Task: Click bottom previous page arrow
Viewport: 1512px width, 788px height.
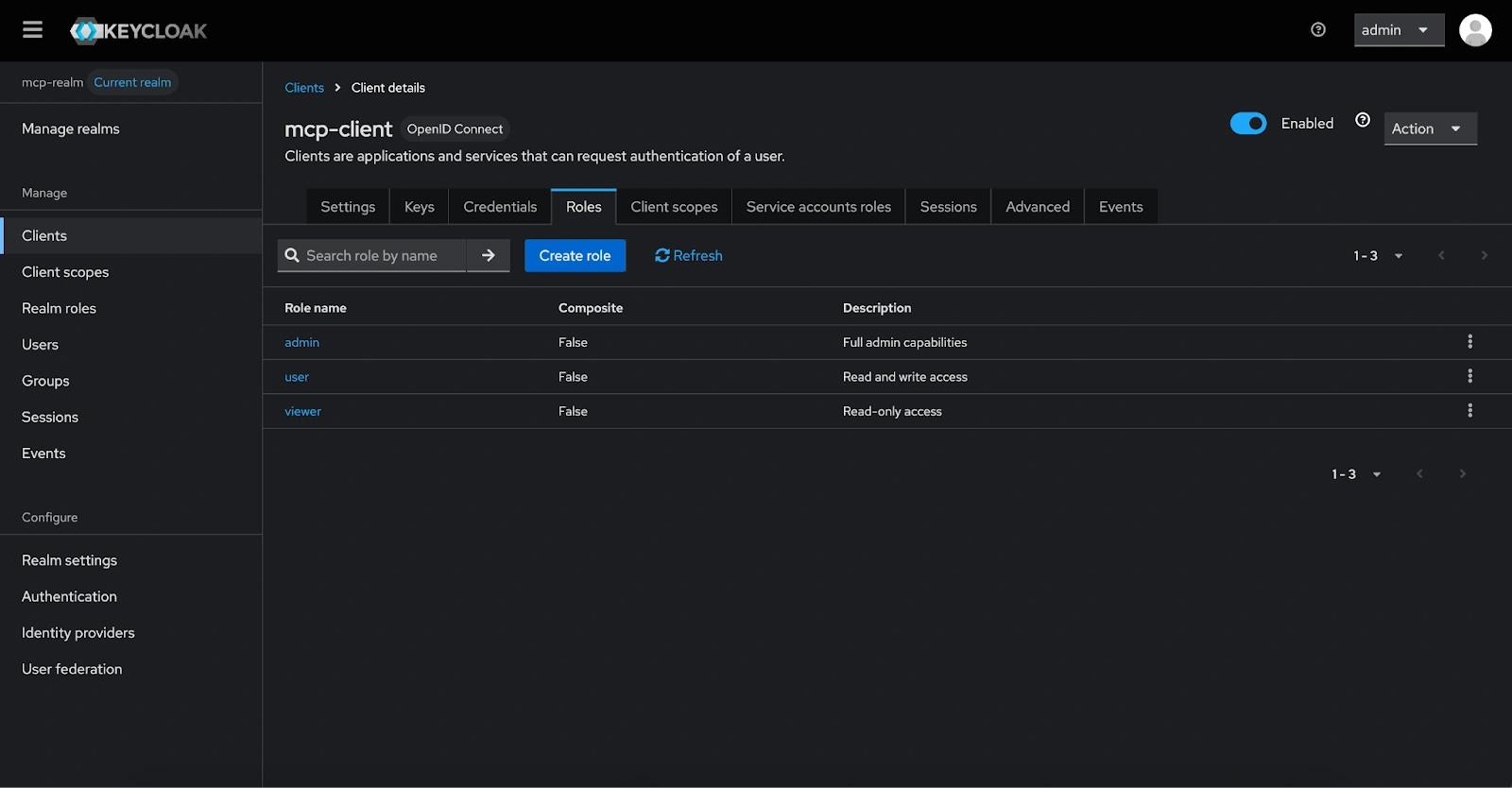Action: [x=1419, y=474]
